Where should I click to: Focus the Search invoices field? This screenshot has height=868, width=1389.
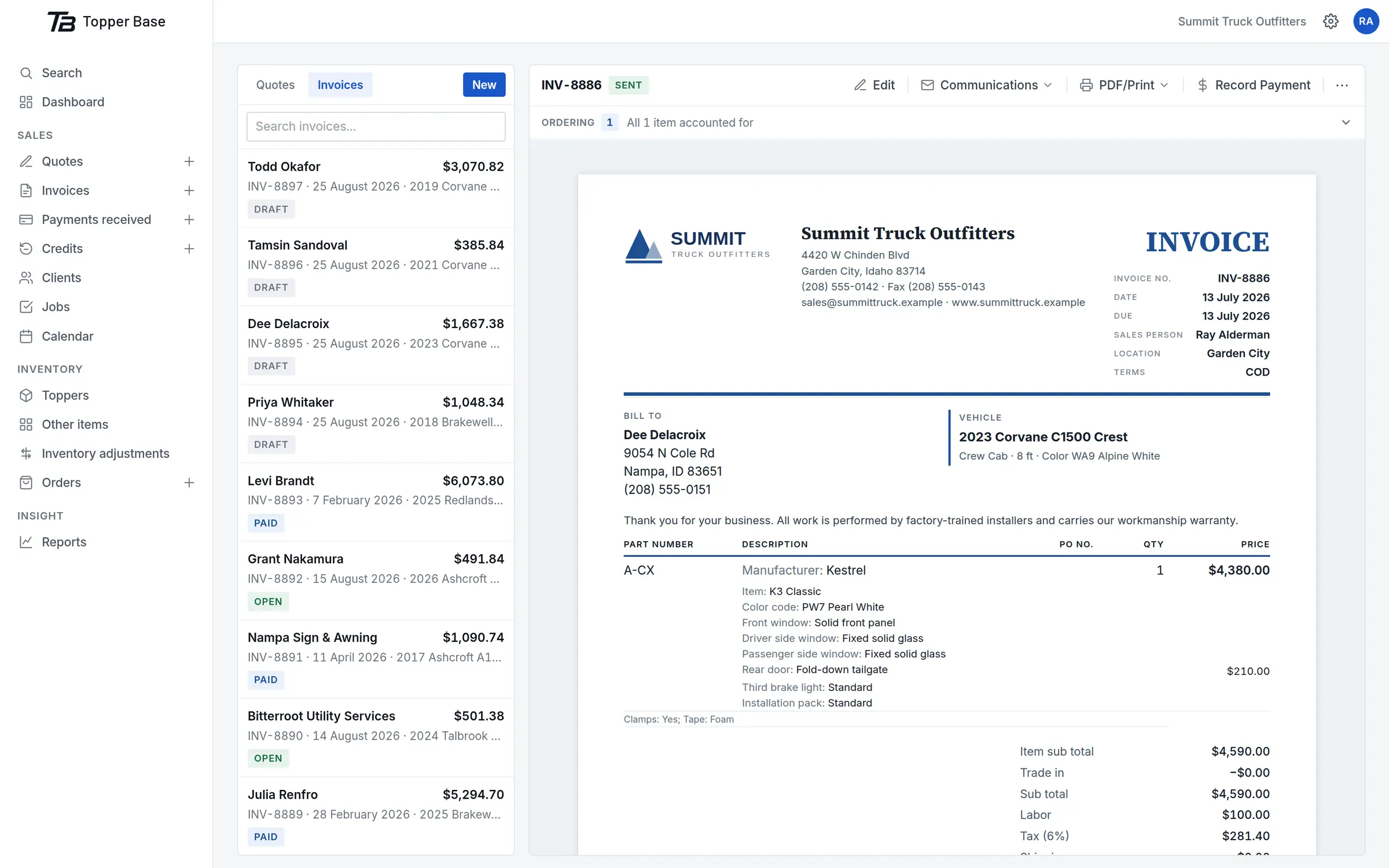376,126
